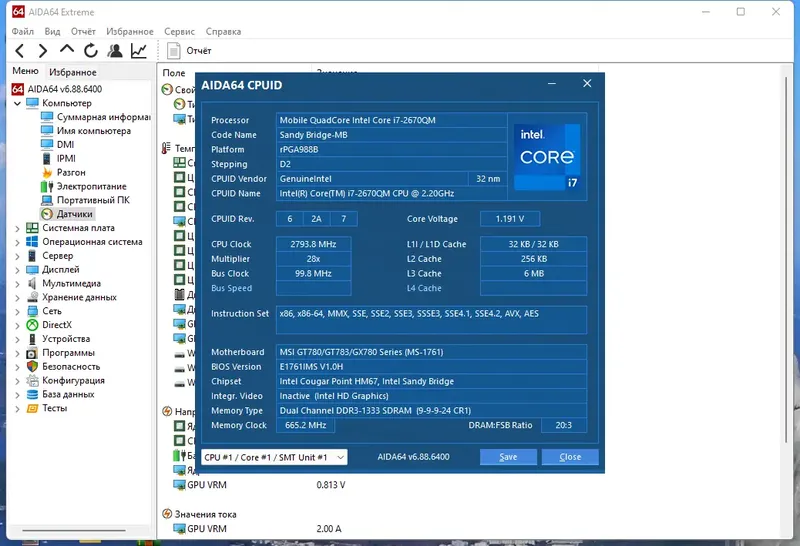
Task: Click the Memory Clock 665.2 MHz value
Action: point(305,425)
